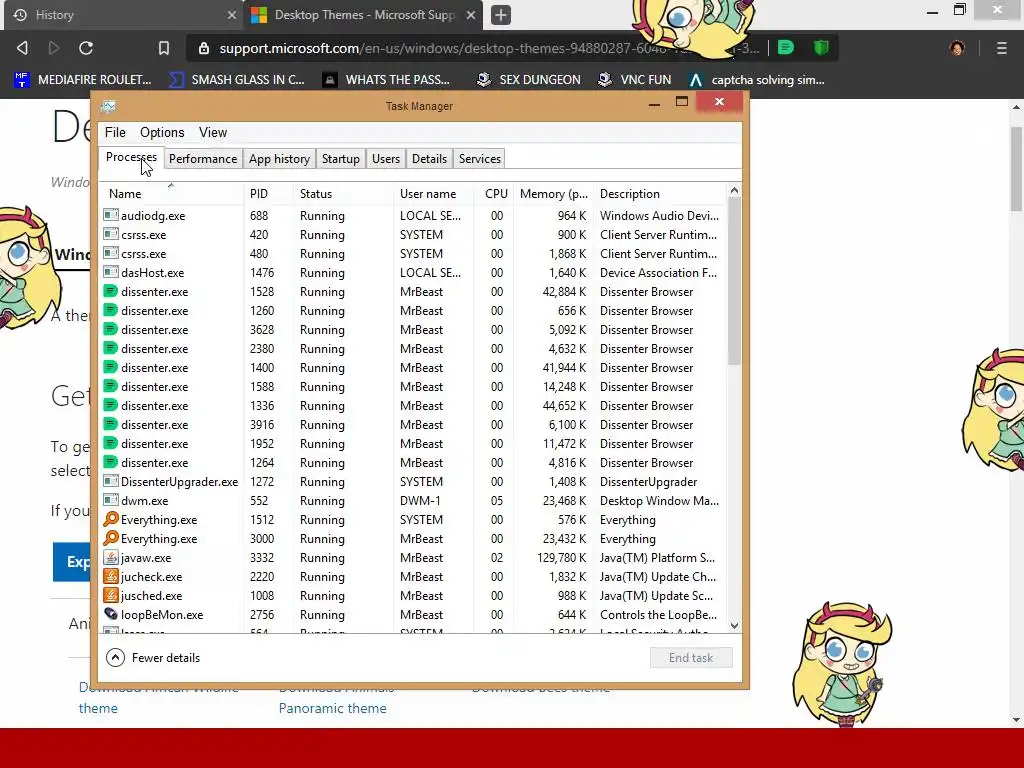Reload the page with the refresh icon

[86, 48]
